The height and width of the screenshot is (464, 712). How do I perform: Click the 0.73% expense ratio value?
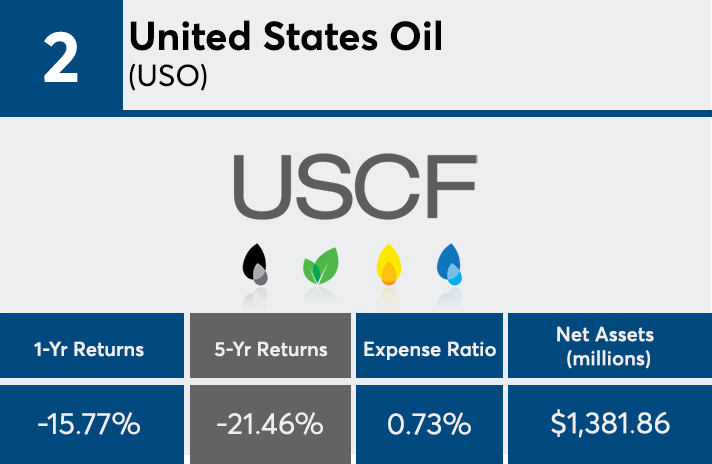(430, 424)
